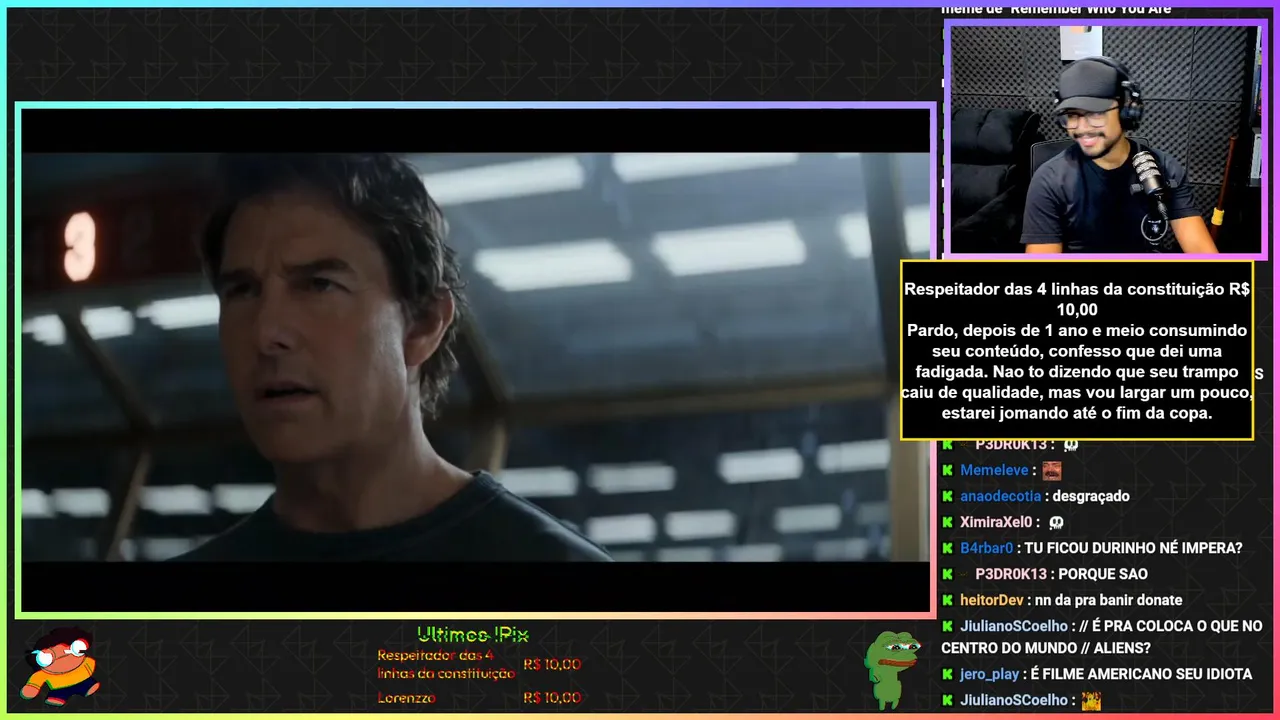This screenshot has width=1280, height=720.
Task: Open the anaodecotia user profile
Action: (1001, 496)
